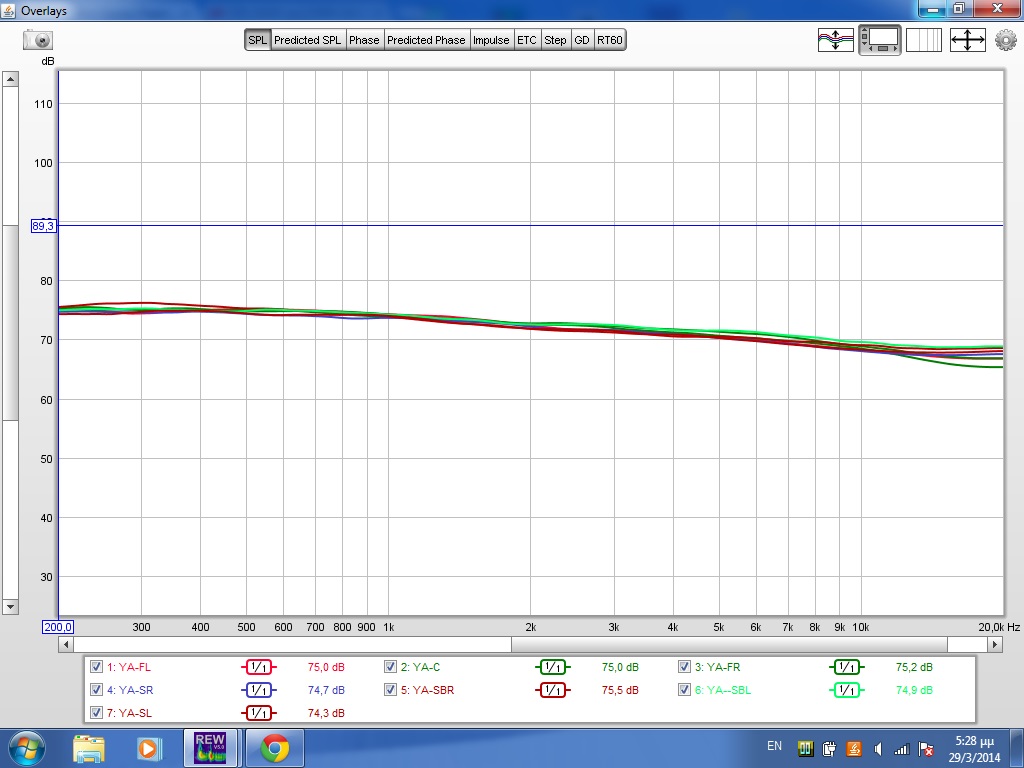
Task: Toggle the 7: YA-SL trace checkbox
Action: [x=97, y=712]
